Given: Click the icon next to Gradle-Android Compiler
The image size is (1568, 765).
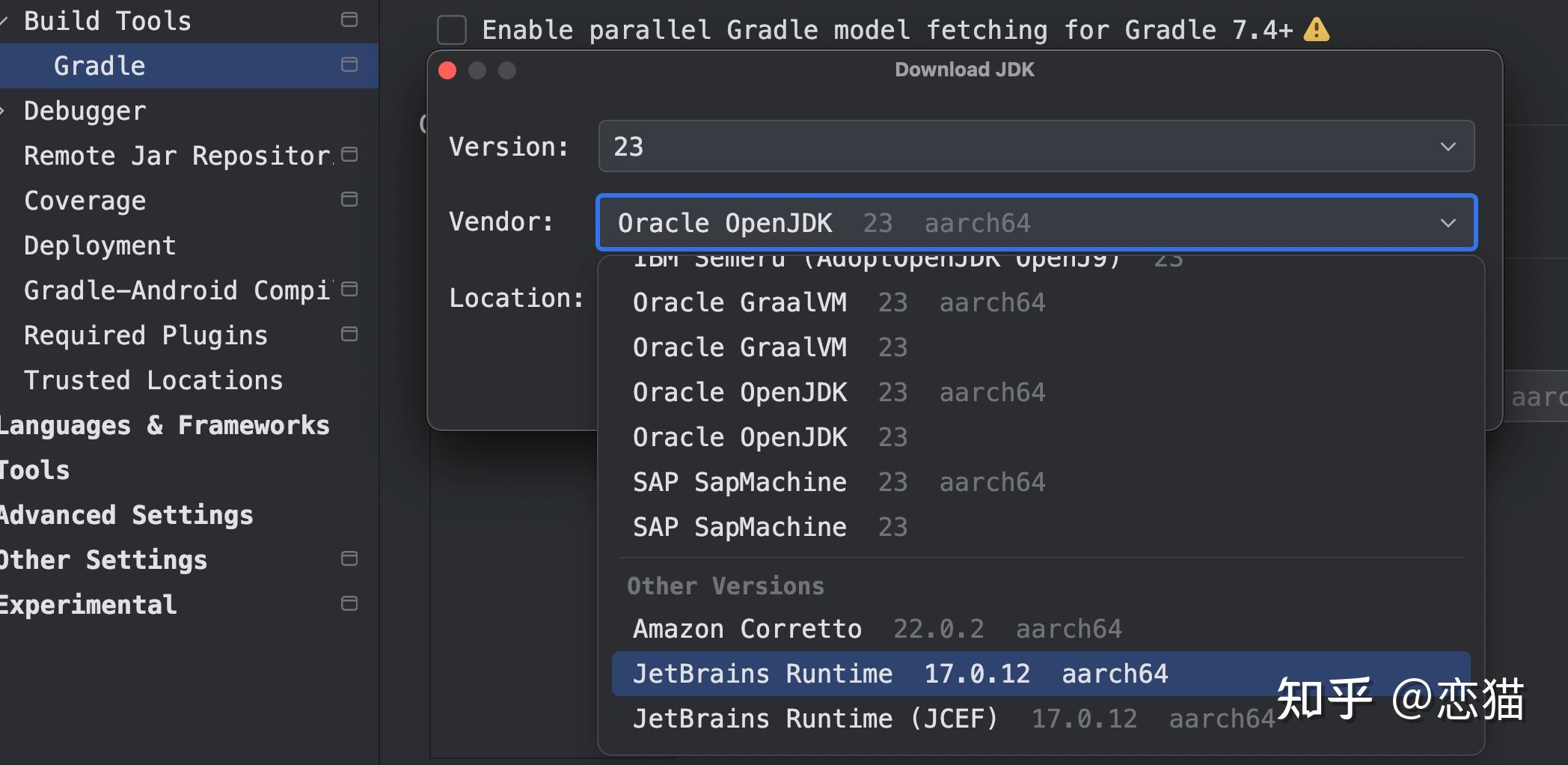Looking at the screenshot, I should (x=349, y=289).
